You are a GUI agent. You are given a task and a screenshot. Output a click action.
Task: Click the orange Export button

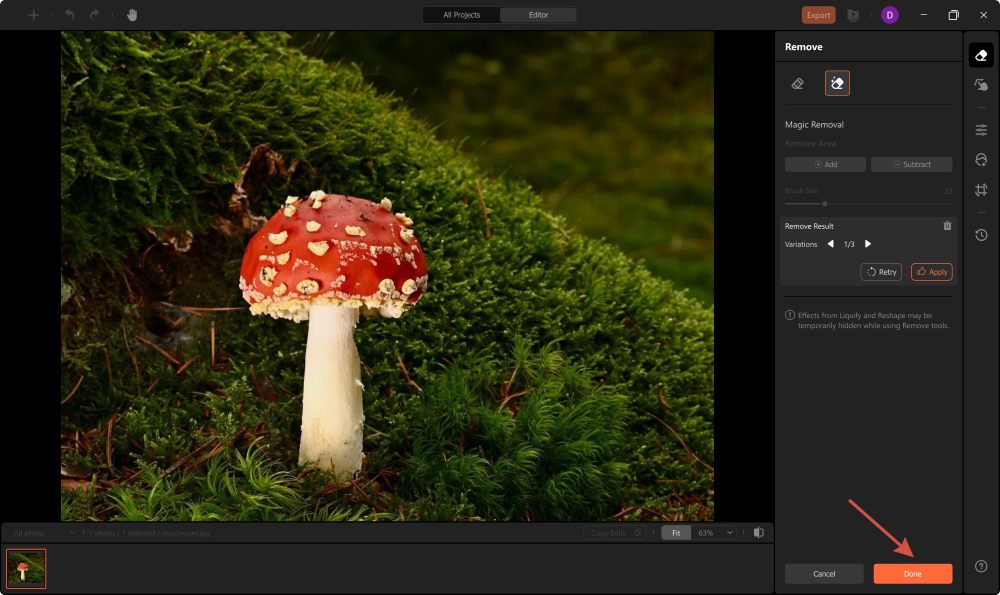coord(817,15)
